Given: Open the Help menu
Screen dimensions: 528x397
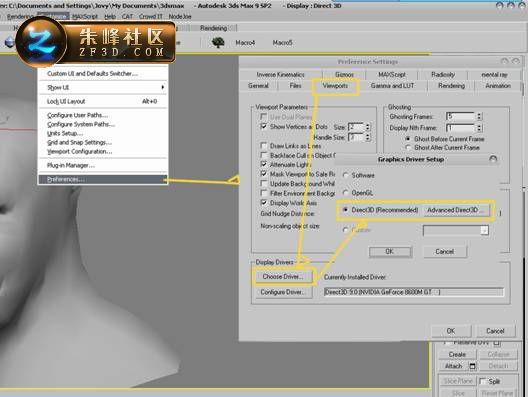Looking at the screenshot, I should (x=110, y=16).
